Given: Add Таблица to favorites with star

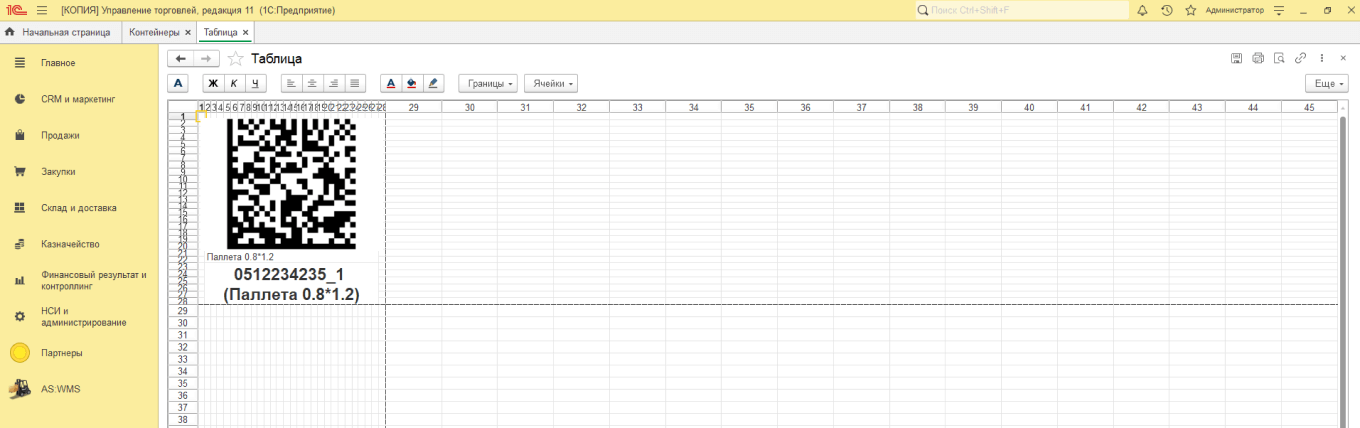Looking at the screenshot, I should pyautogui.click(x=236, y=59).
